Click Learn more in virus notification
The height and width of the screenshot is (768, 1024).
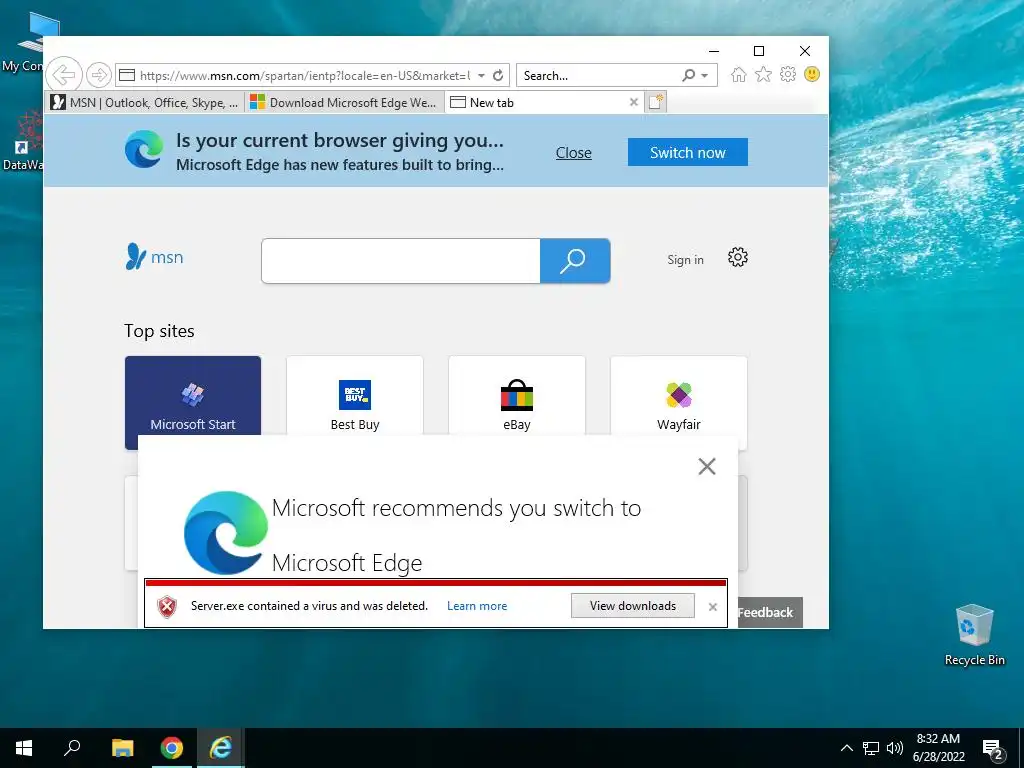click(x=477, y=606)
